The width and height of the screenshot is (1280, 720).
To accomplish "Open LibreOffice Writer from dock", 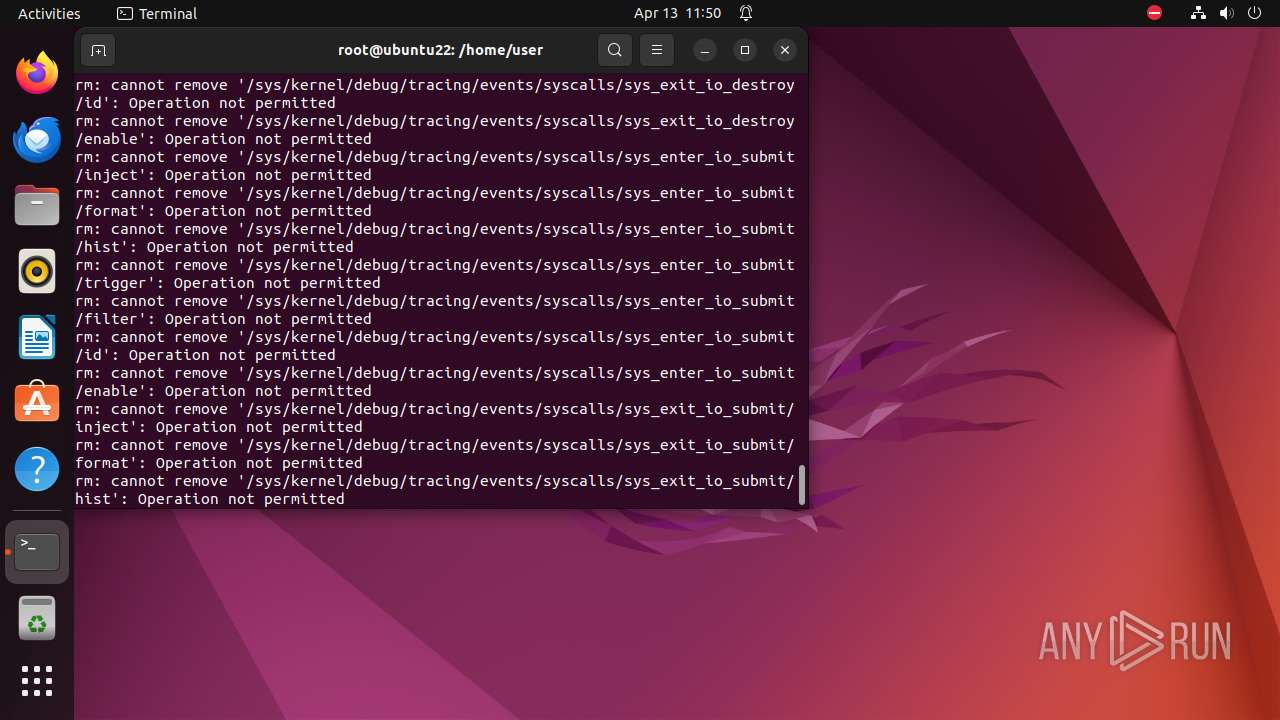I will point(37,337).
